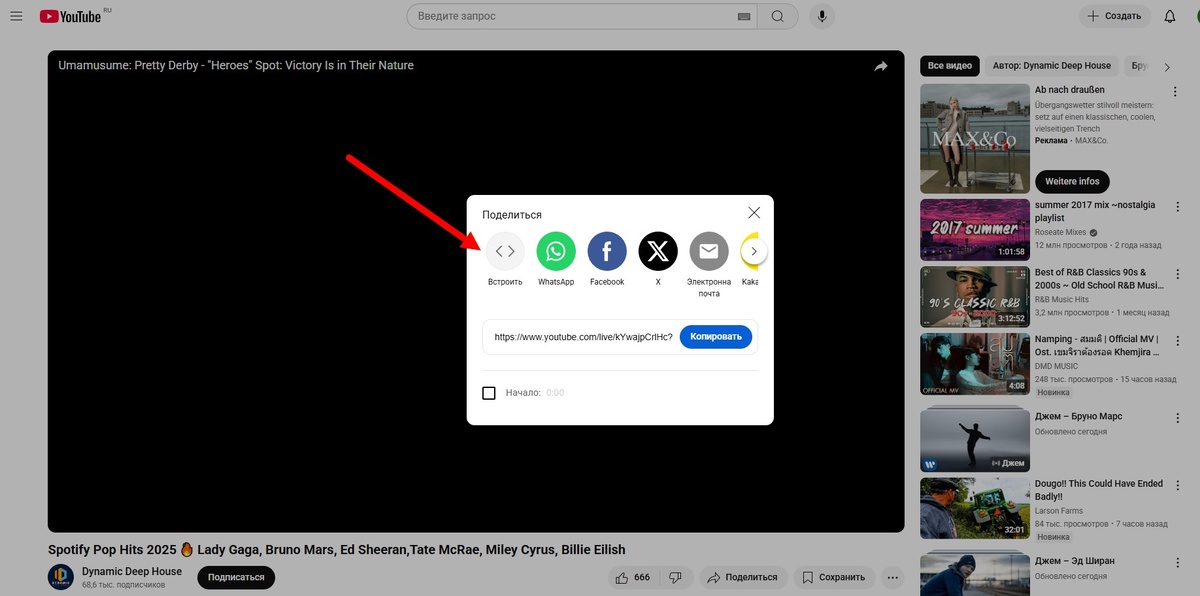Open menu for summer 2017 mix video

coord(1176,206)
